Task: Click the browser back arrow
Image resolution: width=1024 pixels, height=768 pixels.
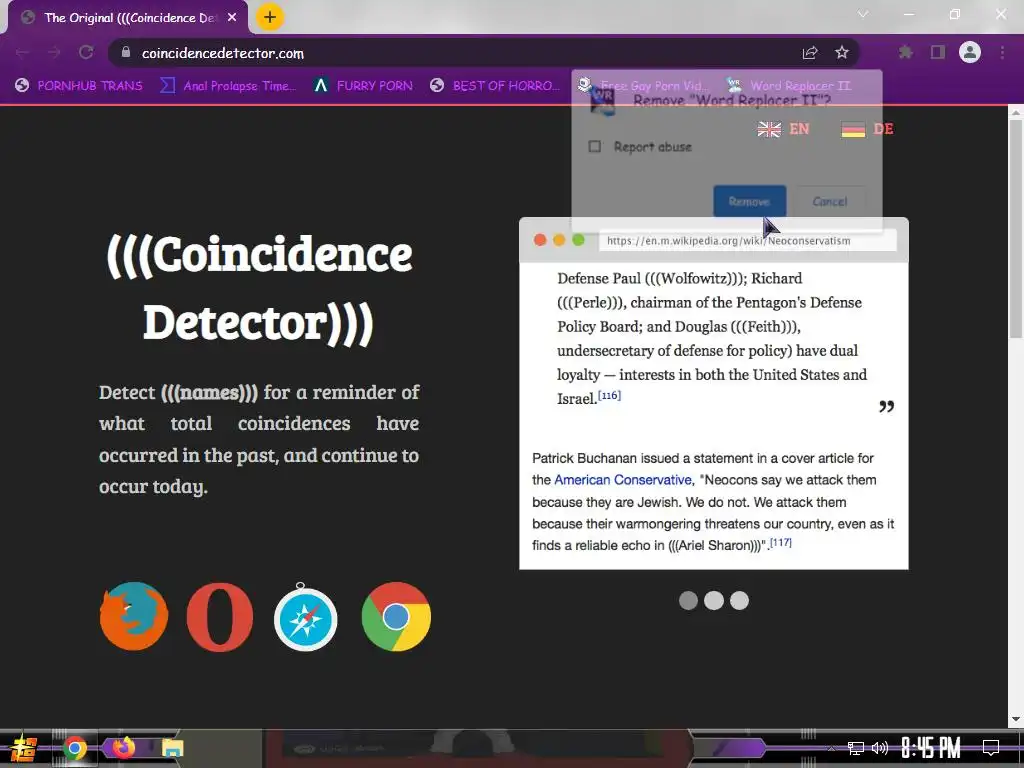Action: pyautogui.click(x=22, y=53)
